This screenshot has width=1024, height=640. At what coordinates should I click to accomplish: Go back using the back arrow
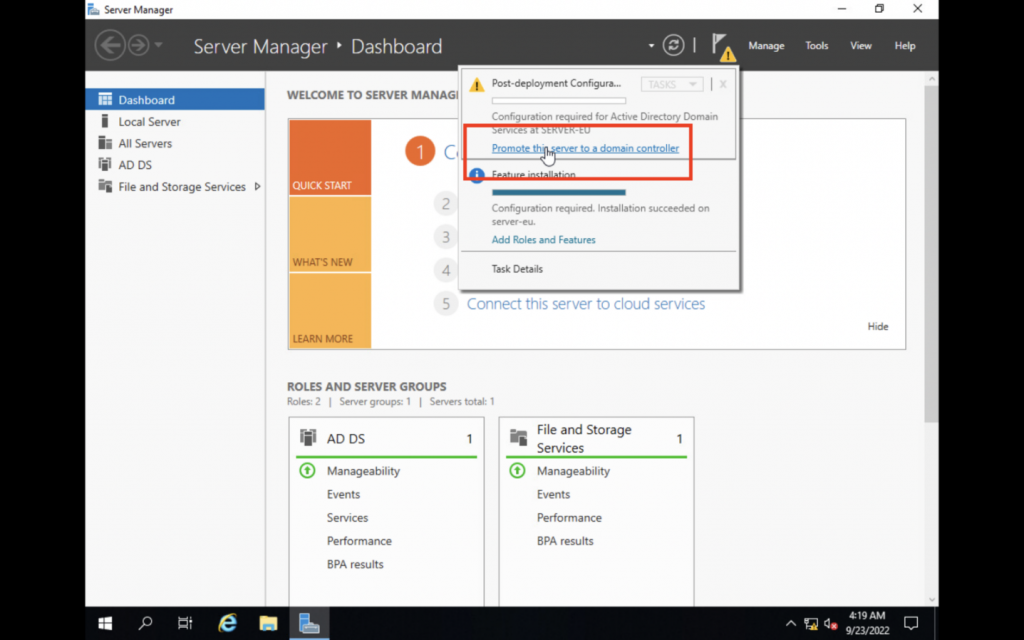click(x=109, y=46)
